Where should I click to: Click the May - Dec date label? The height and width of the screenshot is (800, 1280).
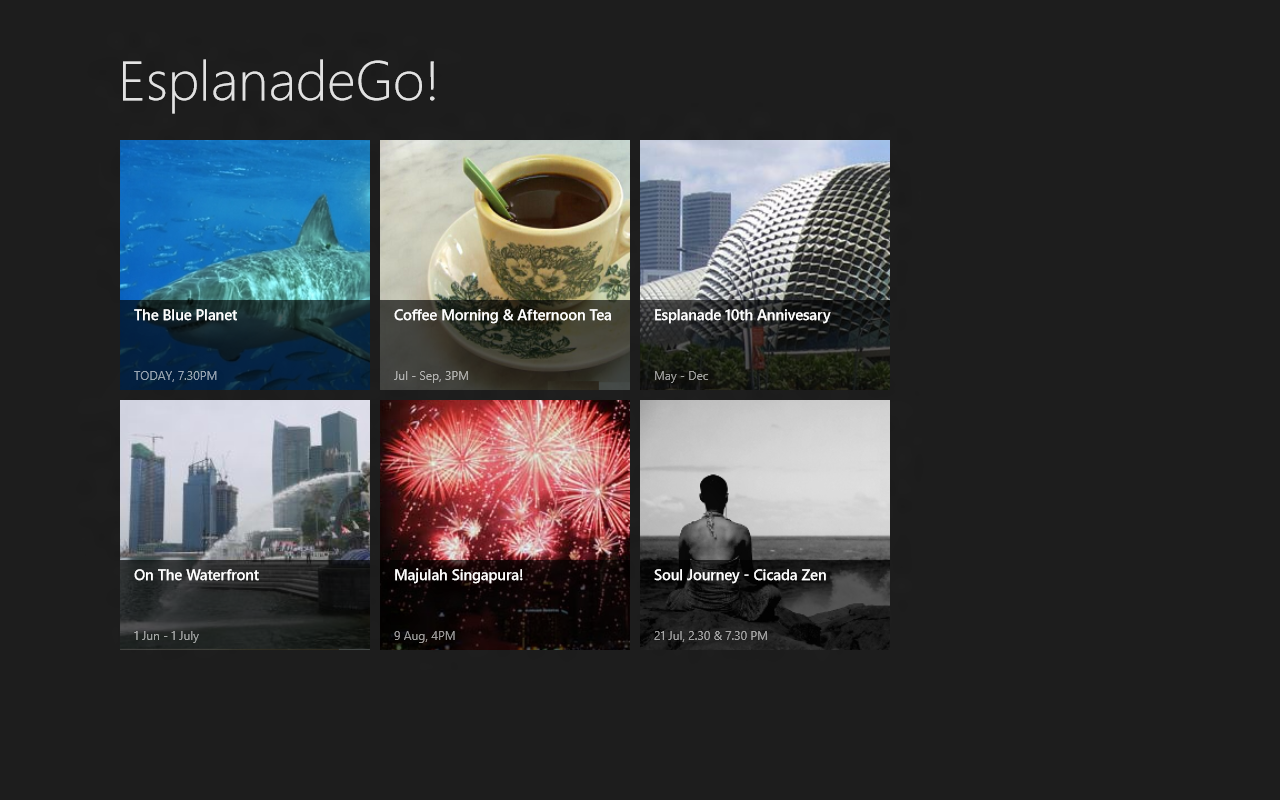[681, 376]
